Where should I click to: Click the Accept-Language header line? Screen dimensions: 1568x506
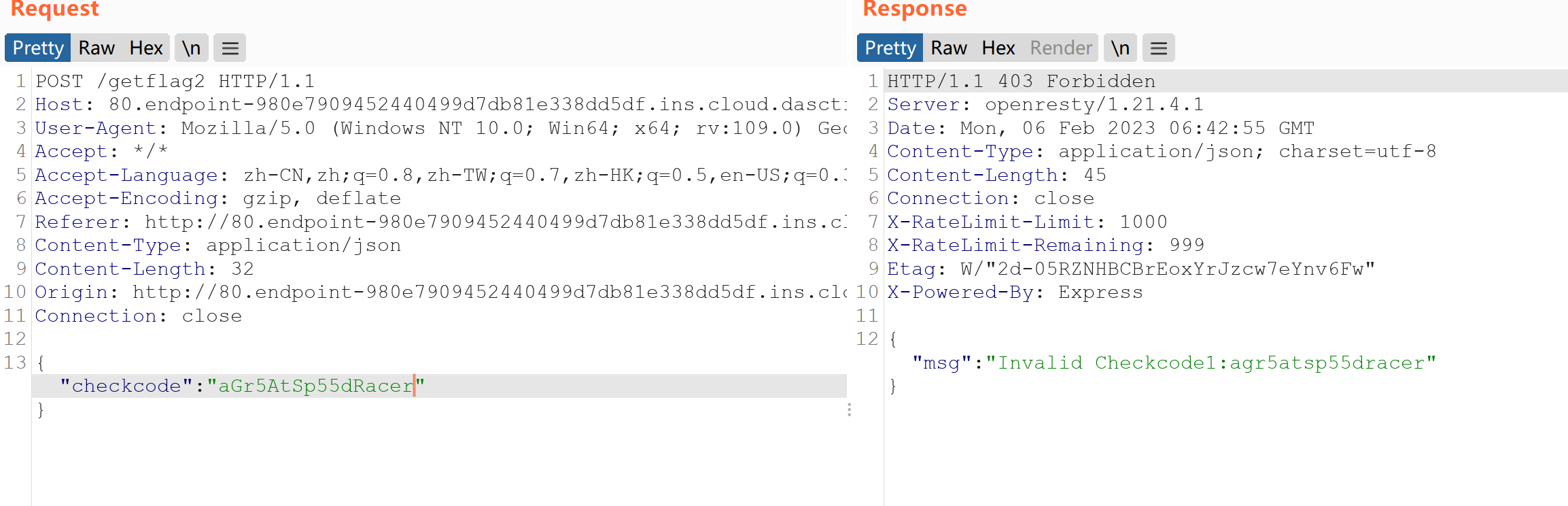pyautogui.click(x=440, y=175)
